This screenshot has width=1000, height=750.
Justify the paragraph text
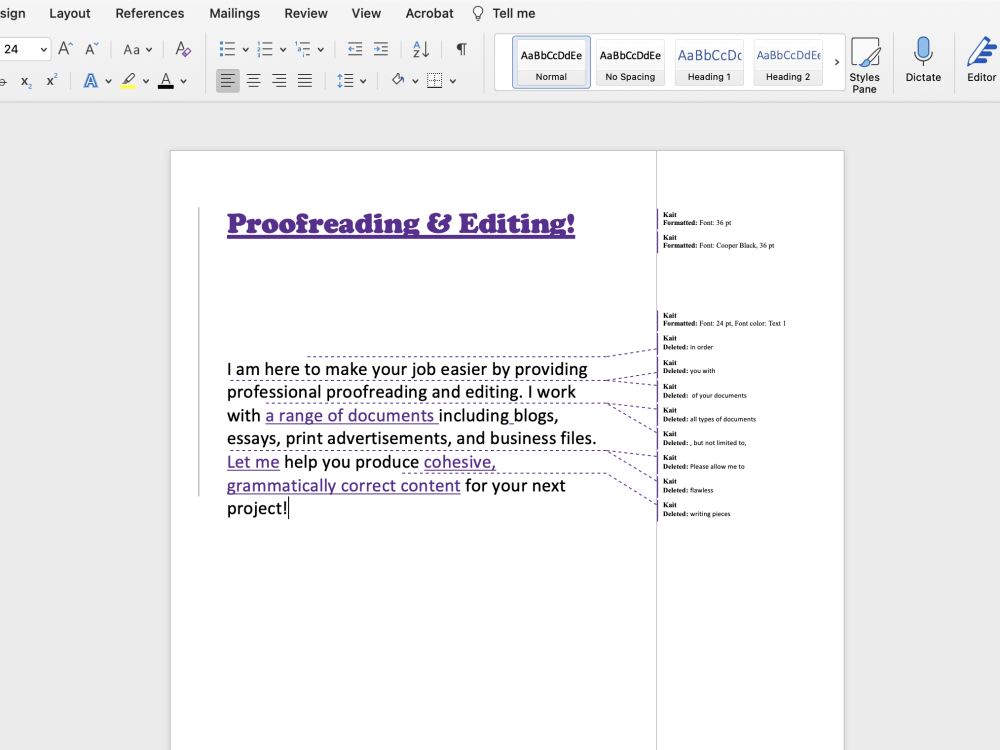(305, 81)
